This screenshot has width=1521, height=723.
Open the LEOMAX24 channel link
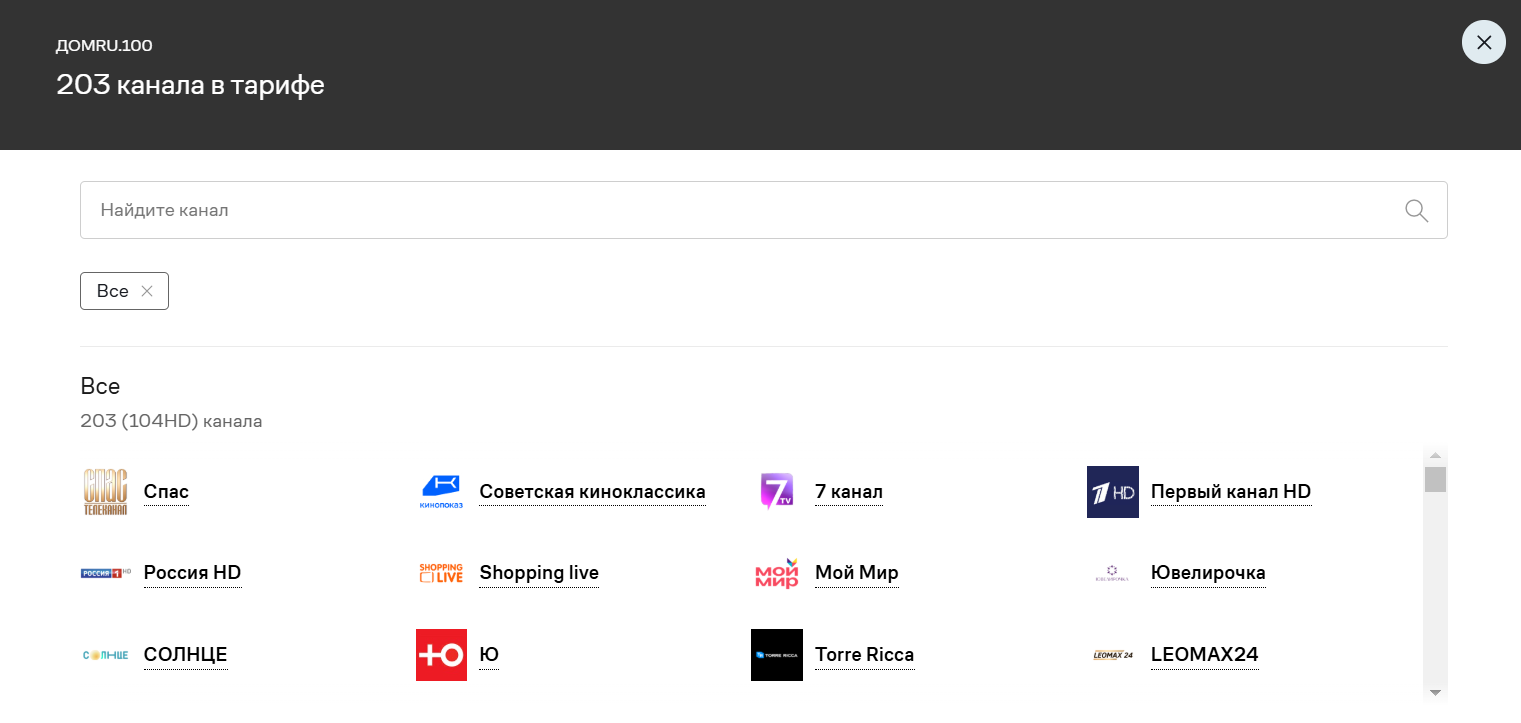coord(1204,655)
